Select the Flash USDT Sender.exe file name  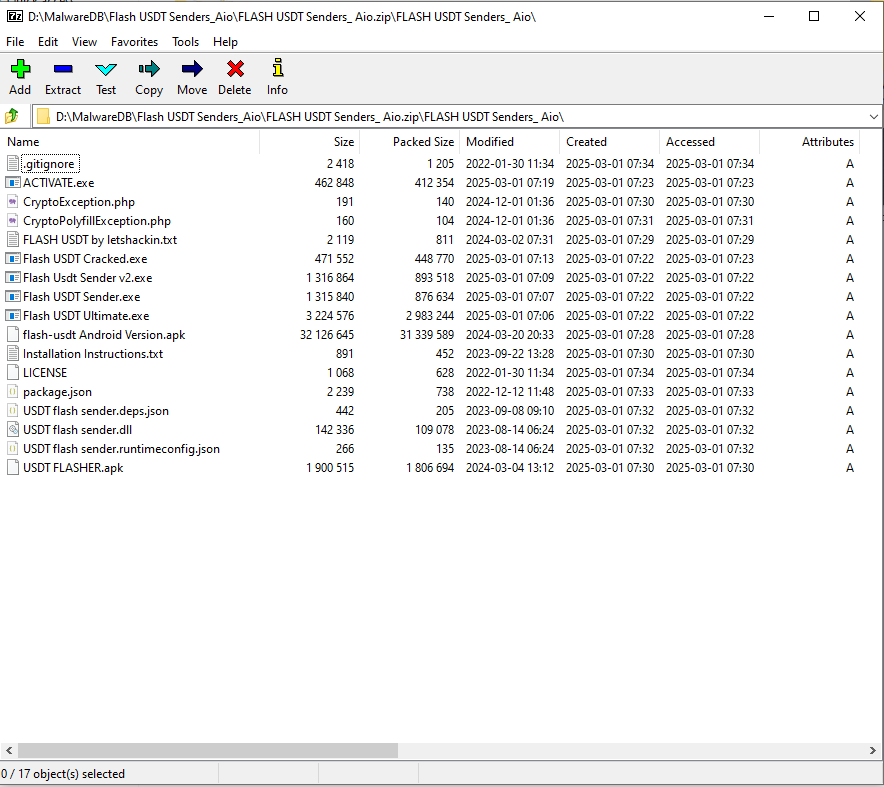coord(82,297)
